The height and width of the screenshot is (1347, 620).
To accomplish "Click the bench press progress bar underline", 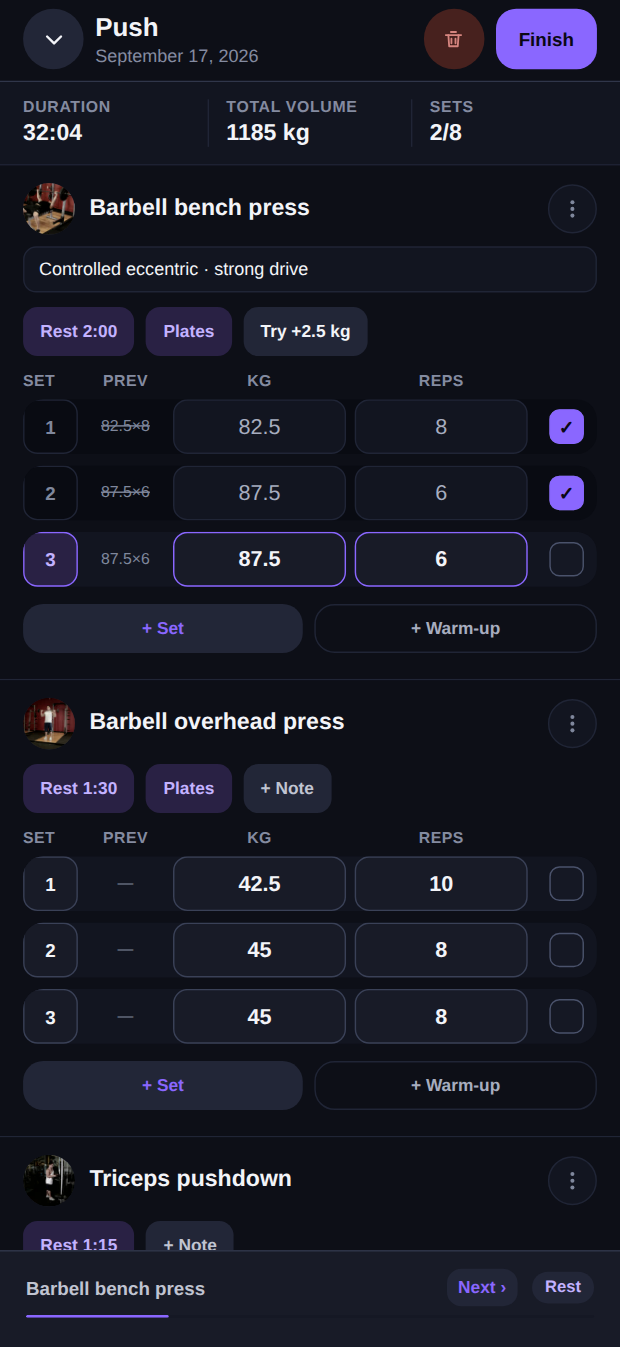I will tap(97, 1316).
